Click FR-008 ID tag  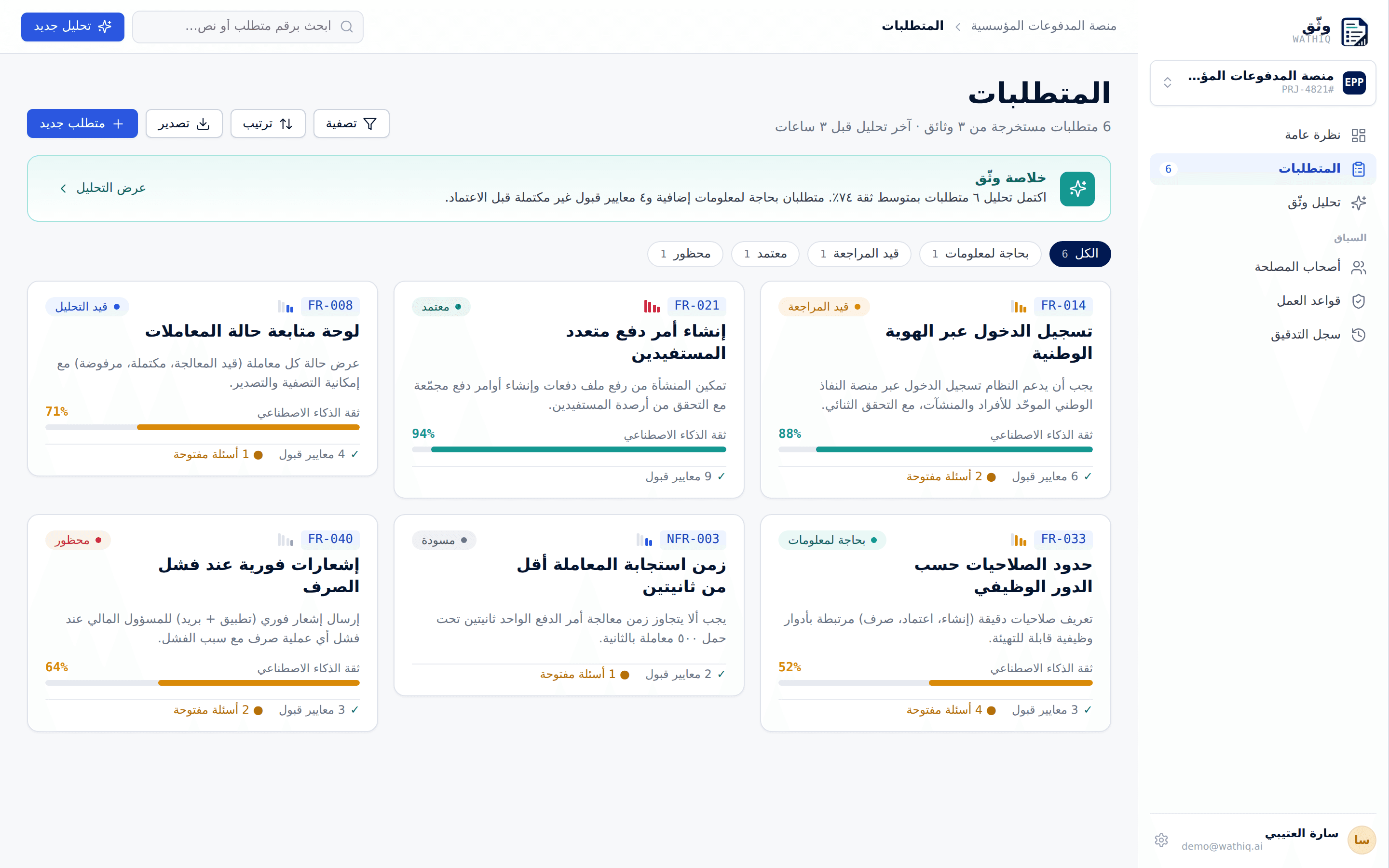(330, 306)
